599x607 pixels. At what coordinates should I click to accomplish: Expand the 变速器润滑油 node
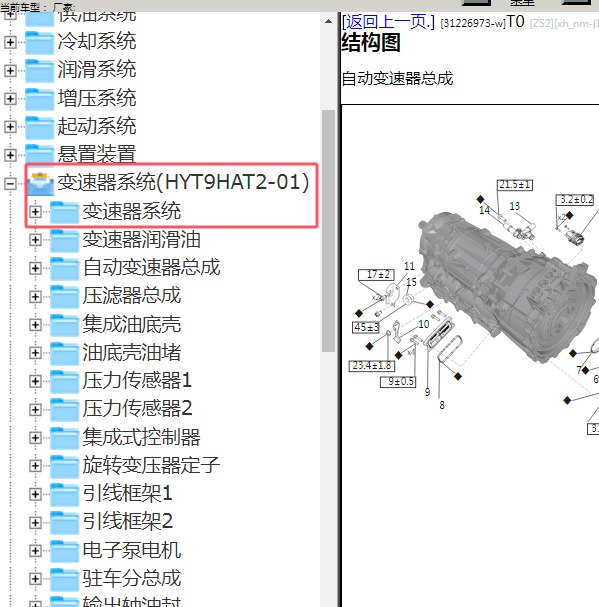click(35, 240)
